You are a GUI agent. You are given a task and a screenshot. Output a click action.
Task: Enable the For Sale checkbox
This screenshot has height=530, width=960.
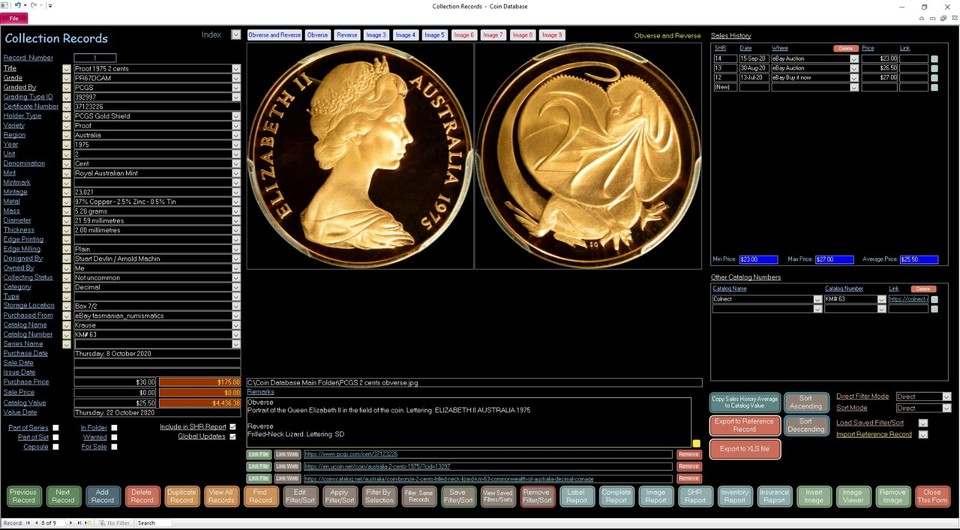click(114, 447)
